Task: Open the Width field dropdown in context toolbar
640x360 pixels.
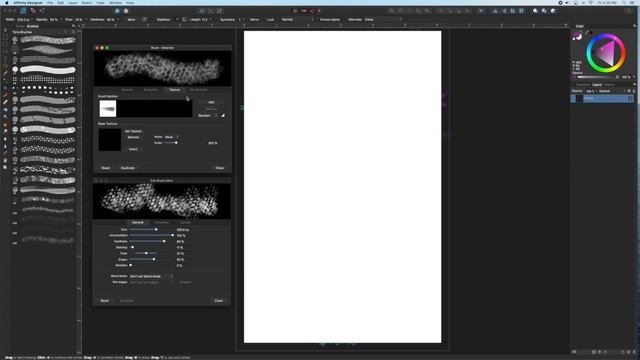Action: (32, 20)
